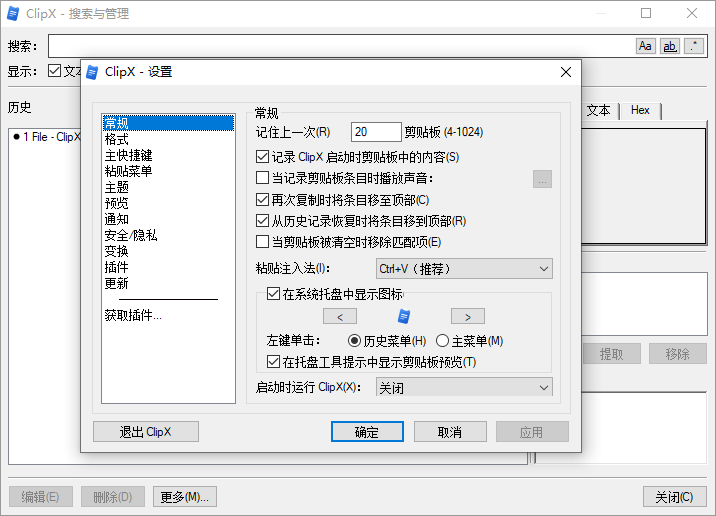The width and height of the screenshot is (716, 516).
Task: Click 取消 button in settings
Action: [x=450, y=432]
